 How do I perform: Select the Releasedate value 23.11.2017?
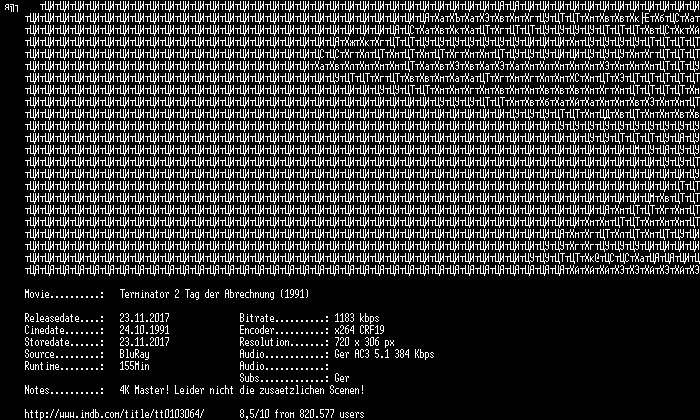(144, 318)
